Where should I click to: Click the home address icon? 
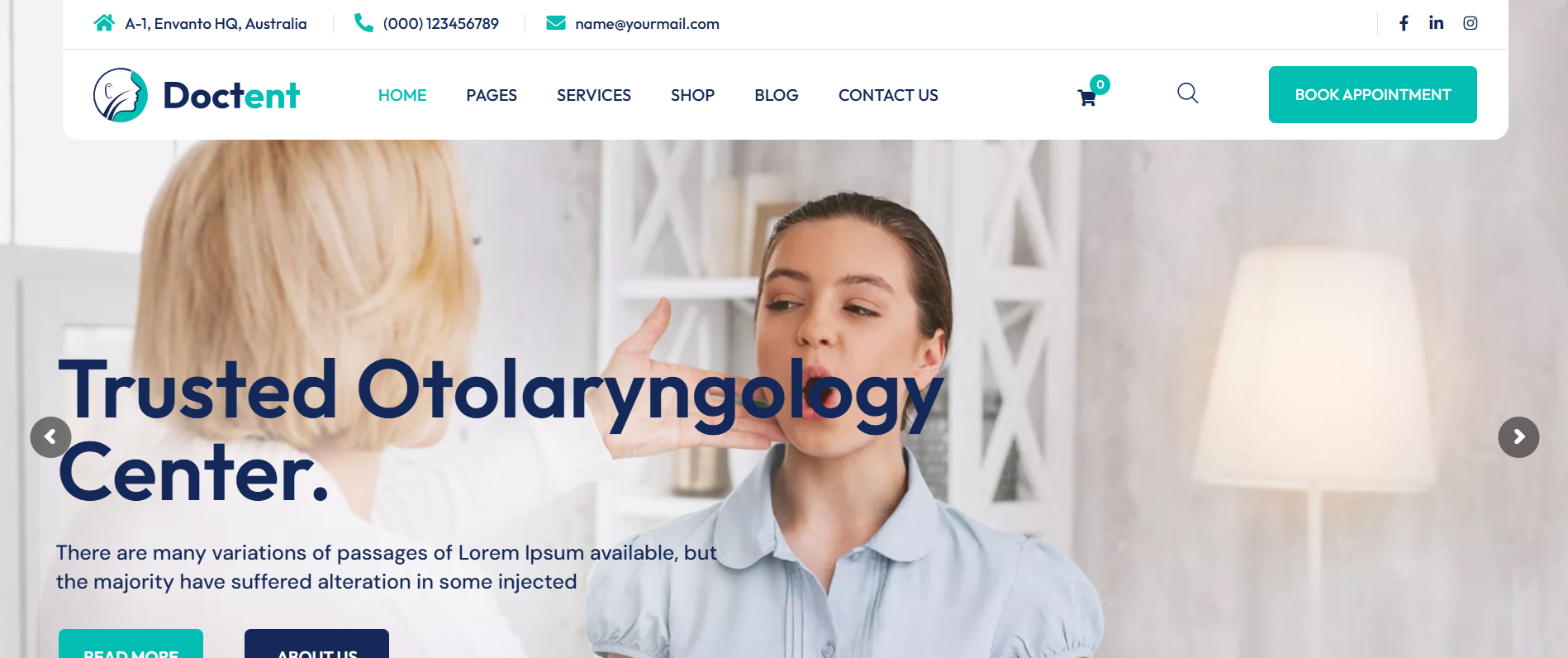104,23
